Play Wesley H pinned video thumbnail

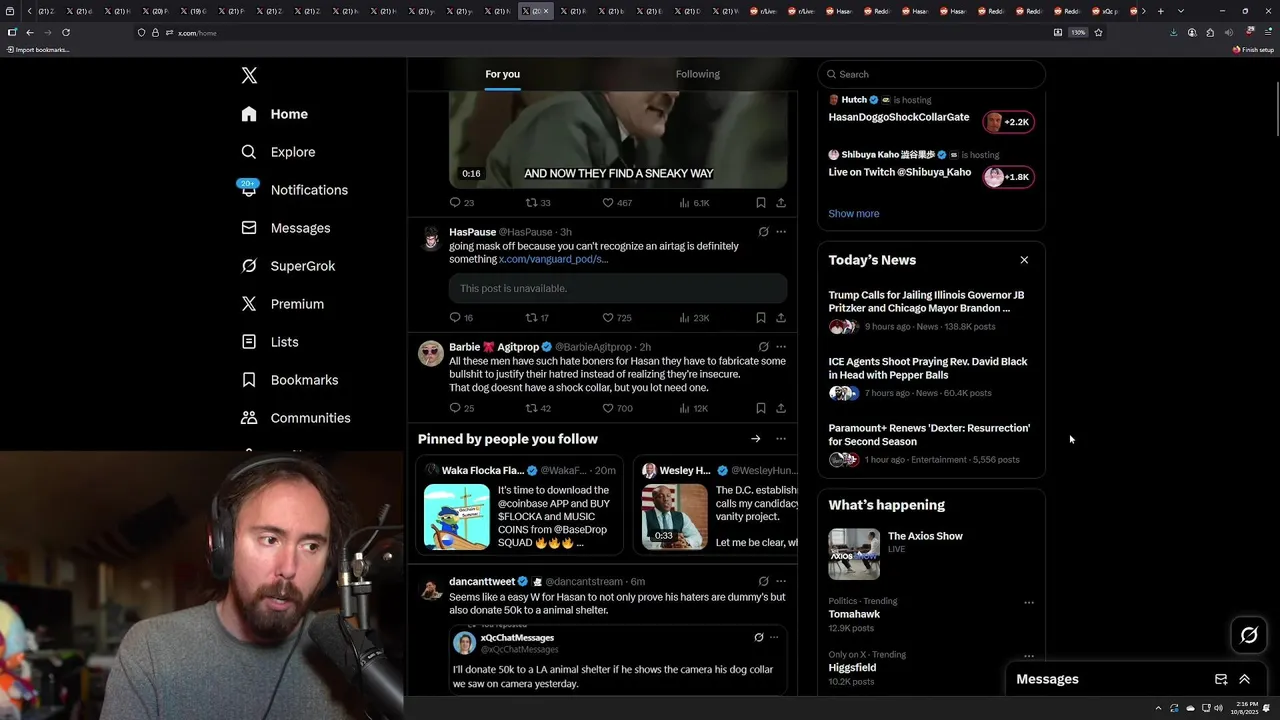pyautogui.click(x=675, y=517)
